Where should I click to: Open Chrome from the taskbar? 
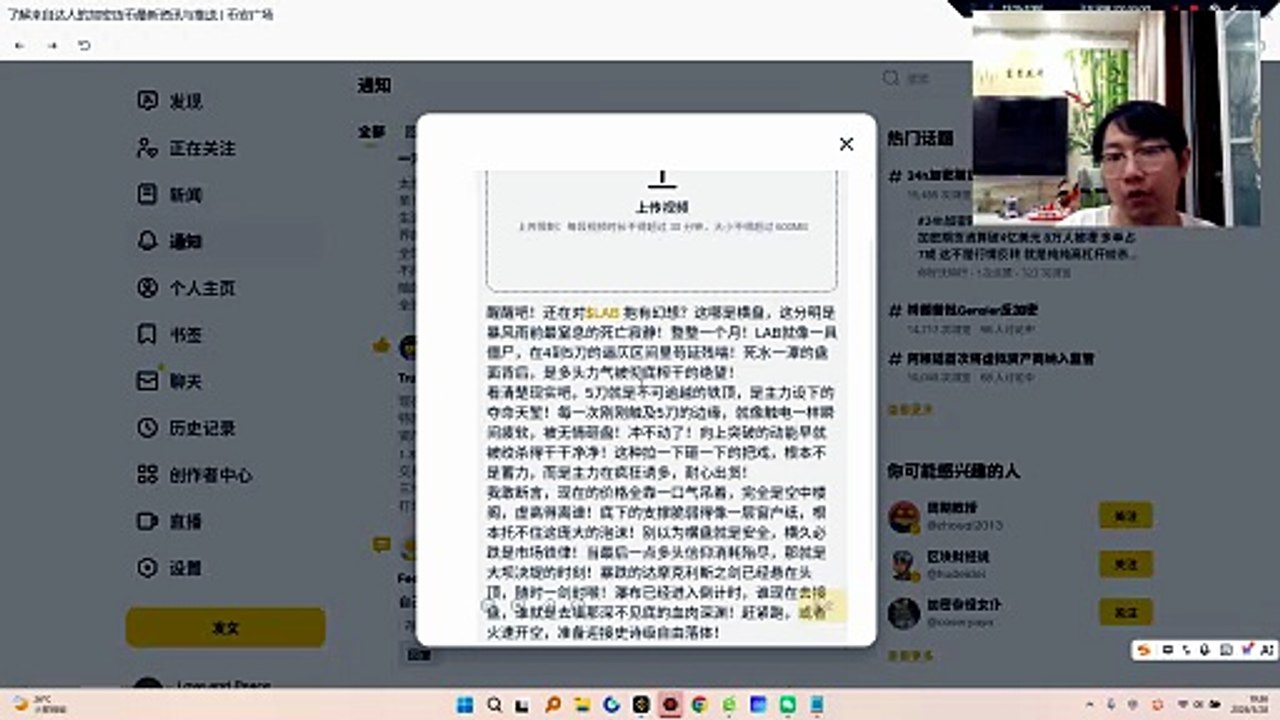[x=699, y=704]
